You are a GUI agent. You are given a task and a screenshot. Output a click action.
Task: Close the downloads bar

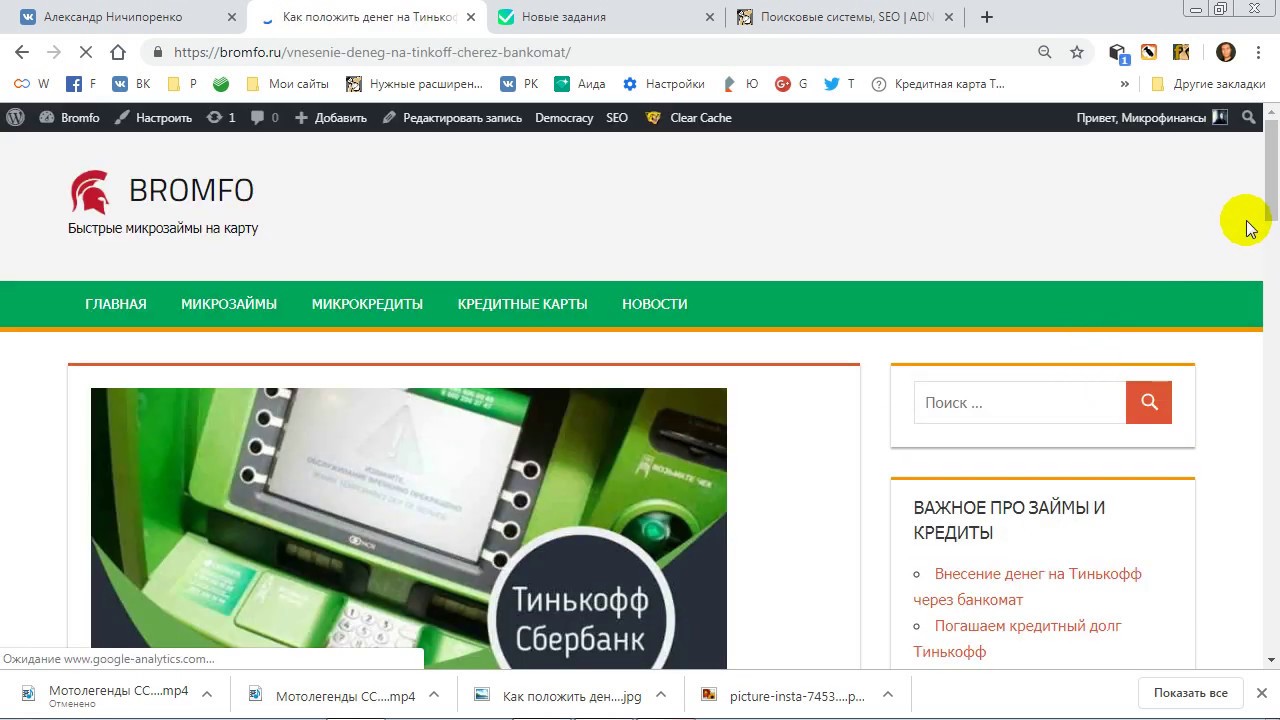(1261, 693)
